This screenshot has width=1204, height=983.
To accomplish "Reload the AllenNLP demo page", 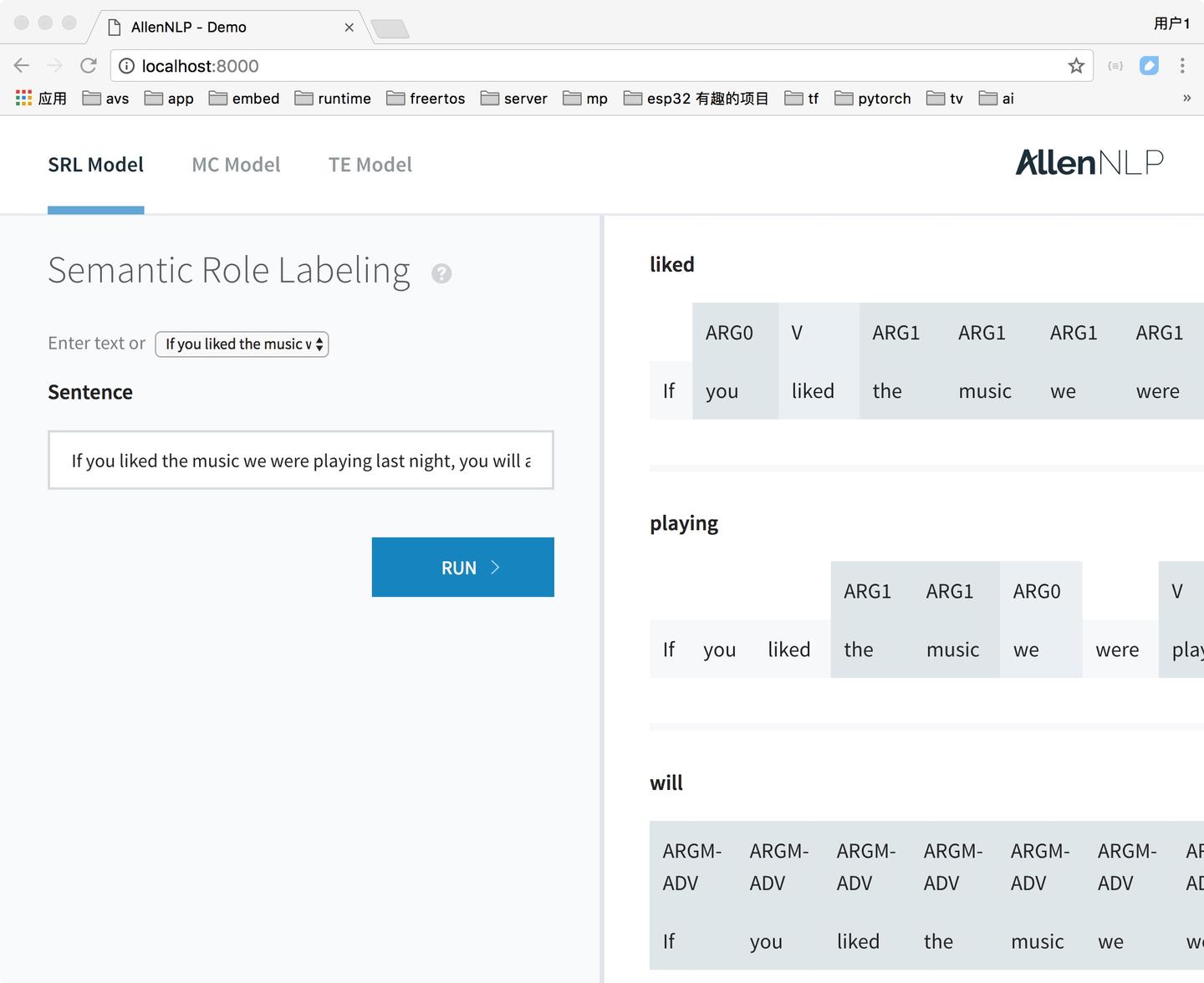I will pos(89,65).
